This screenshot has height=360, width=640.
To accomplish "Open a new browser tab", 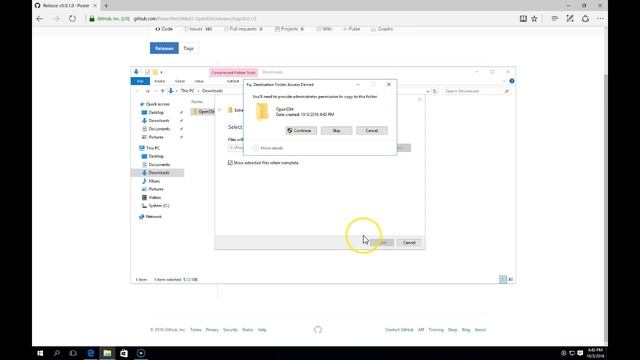I will 106,6.
